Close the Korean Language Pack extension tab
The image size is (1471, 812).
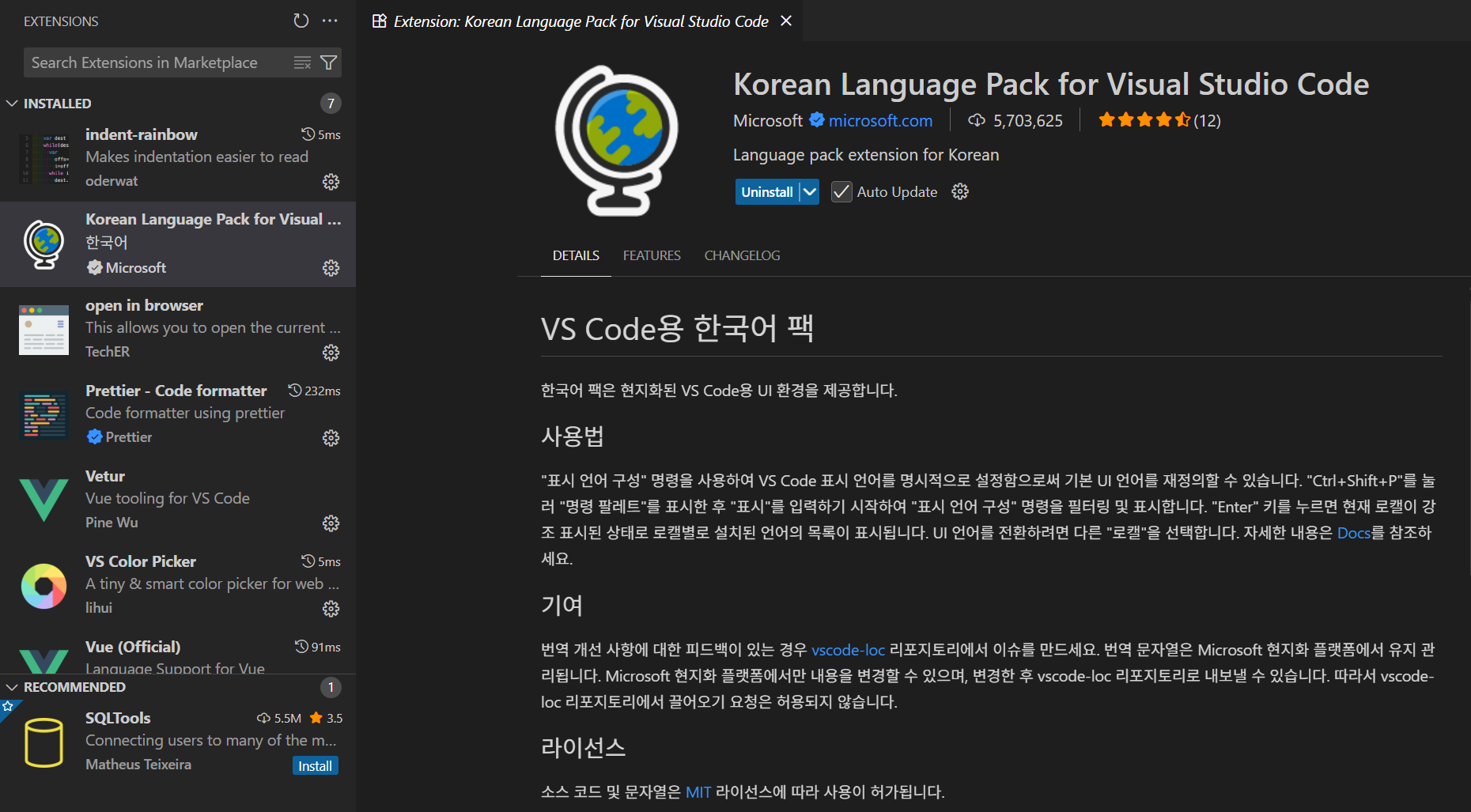tap(786, 21)
